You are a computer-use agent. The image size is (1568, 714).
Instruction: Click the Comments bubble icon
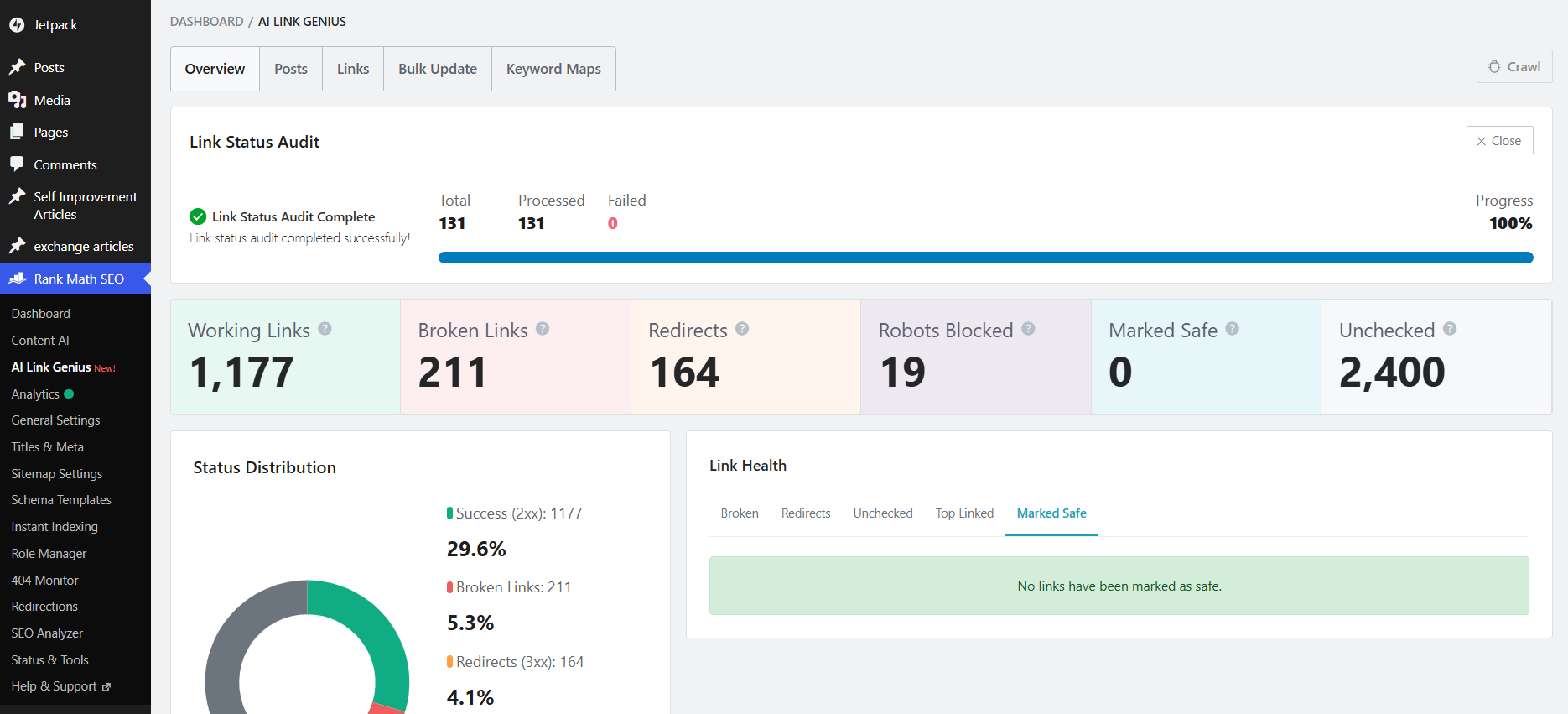pos(17,164)
